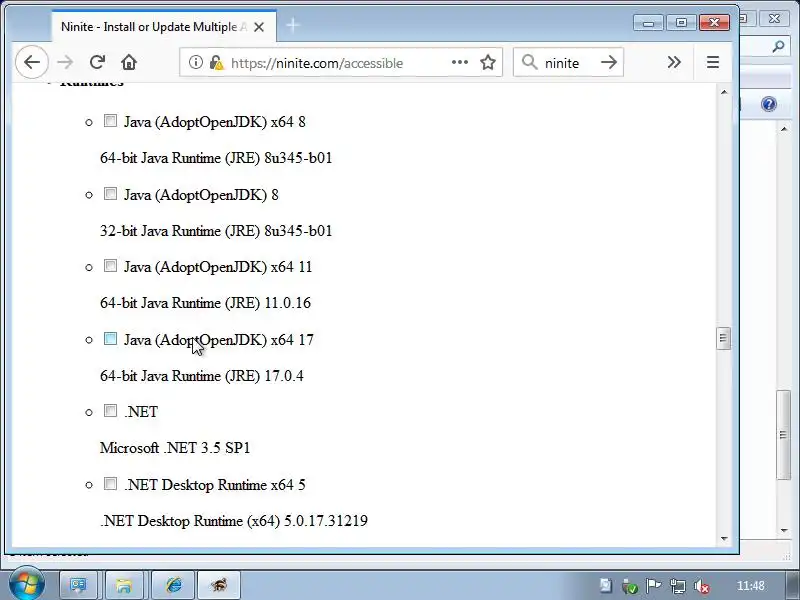
Task: Enable the Java (AdoptOpenJDK) x64 17 checkbox
Action: (110, 339)
